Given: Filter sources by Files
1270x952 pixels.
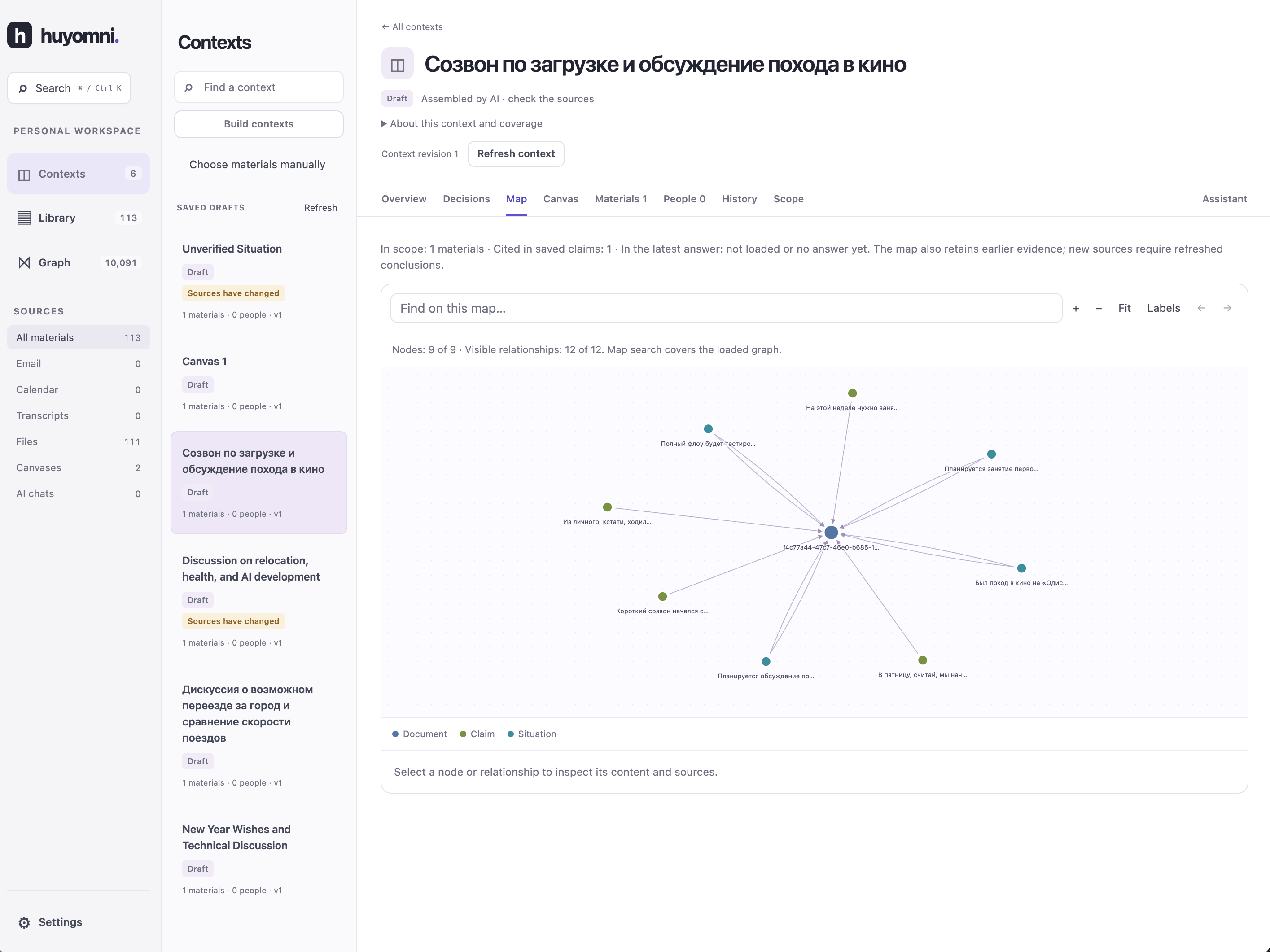Looking at the screenshot, I should pos(78,442).
